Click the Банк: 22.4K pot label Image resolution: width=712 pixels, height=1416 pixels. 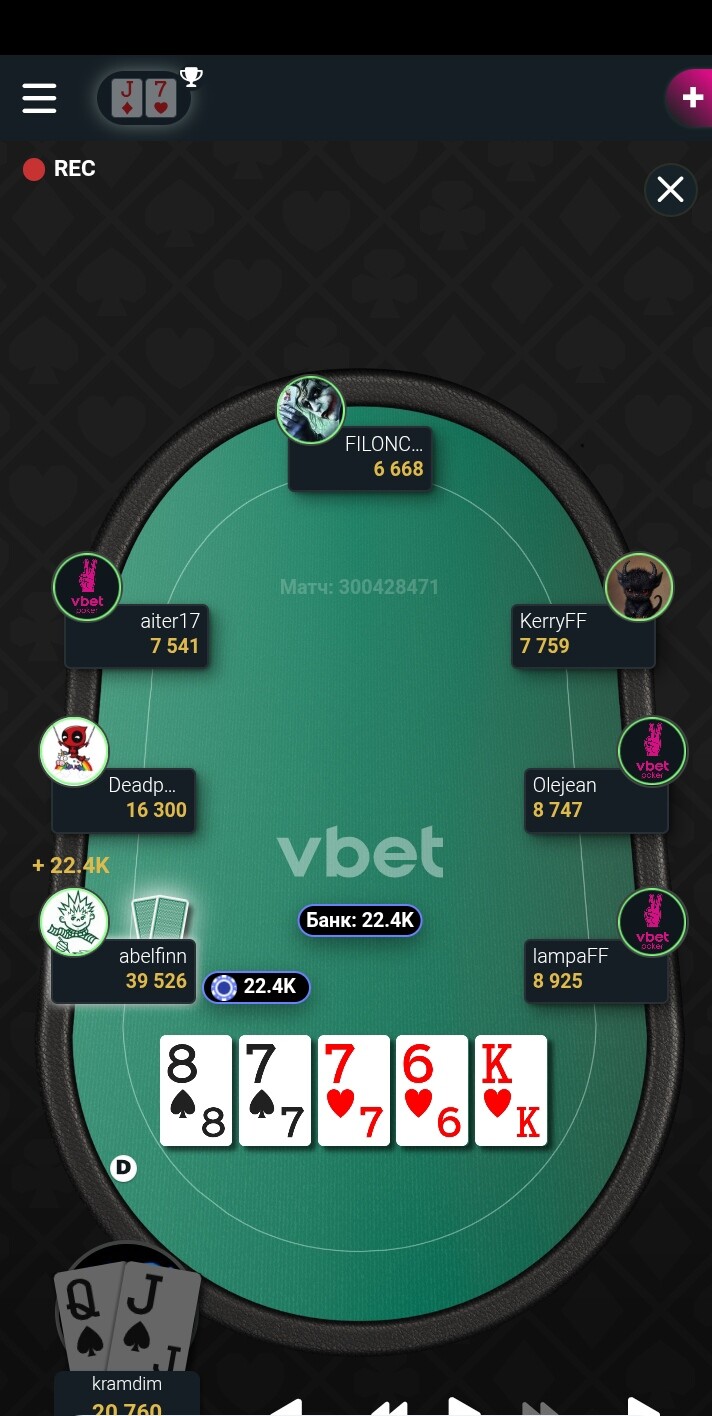[x=360, y=921]
